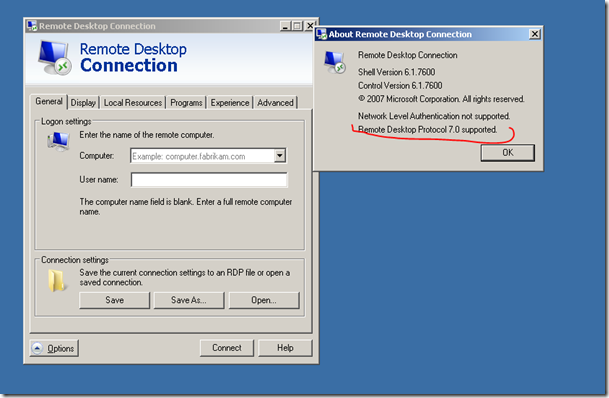Click the 'User name:' label
609x398 pixels.
[99, 180]
